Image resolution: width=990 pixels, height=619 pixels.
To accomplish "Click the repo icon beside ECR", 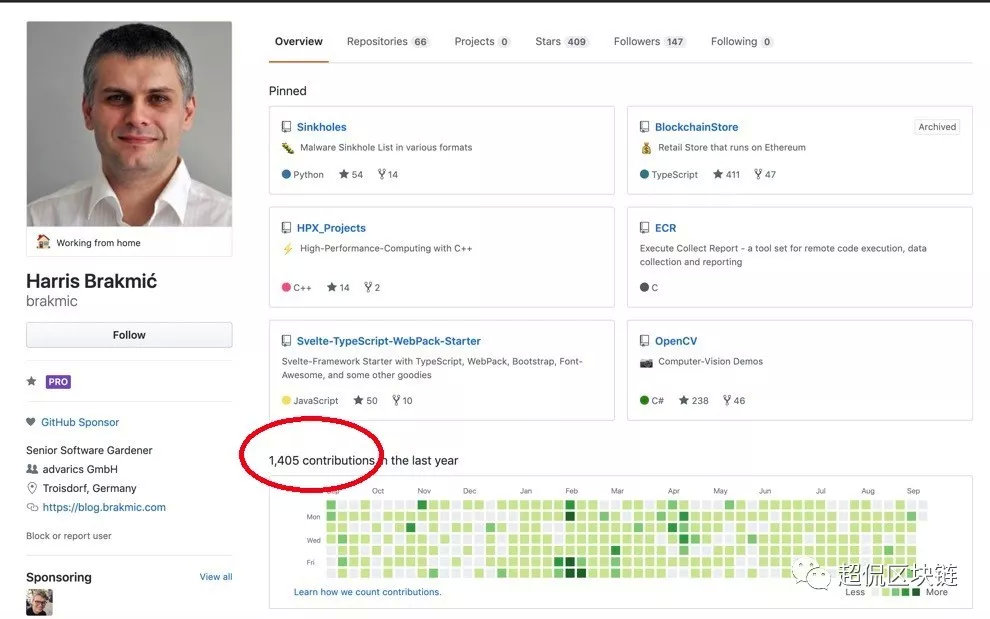I will 645,228.
